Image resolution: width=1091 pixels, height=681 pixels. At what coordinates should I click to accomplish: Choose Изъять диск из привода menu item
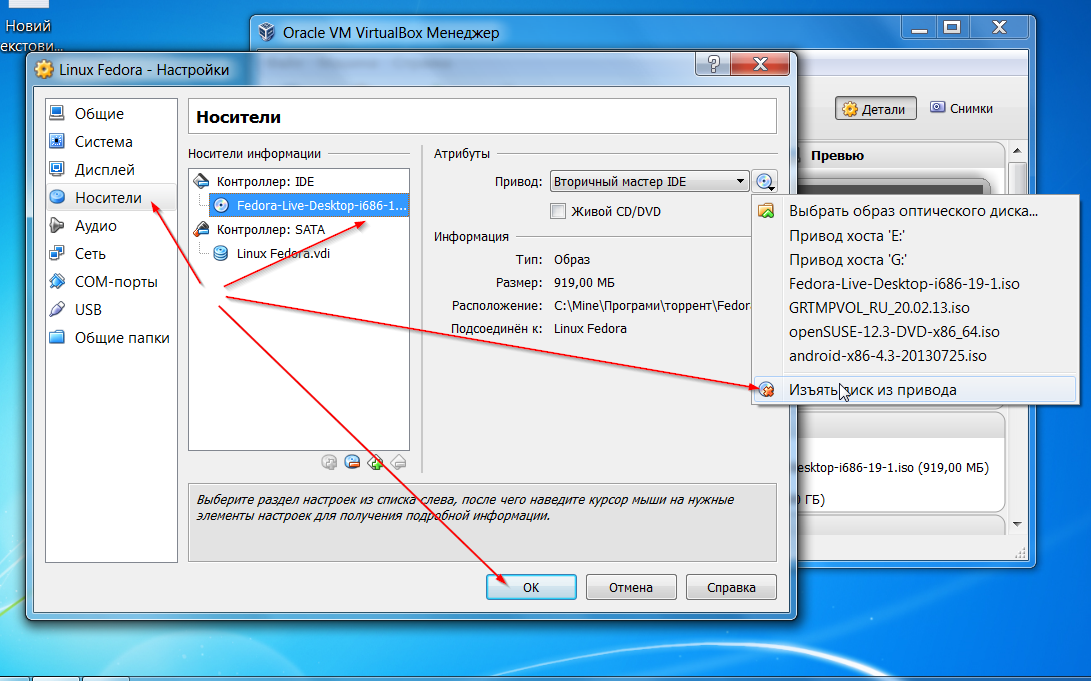point(872,390)
